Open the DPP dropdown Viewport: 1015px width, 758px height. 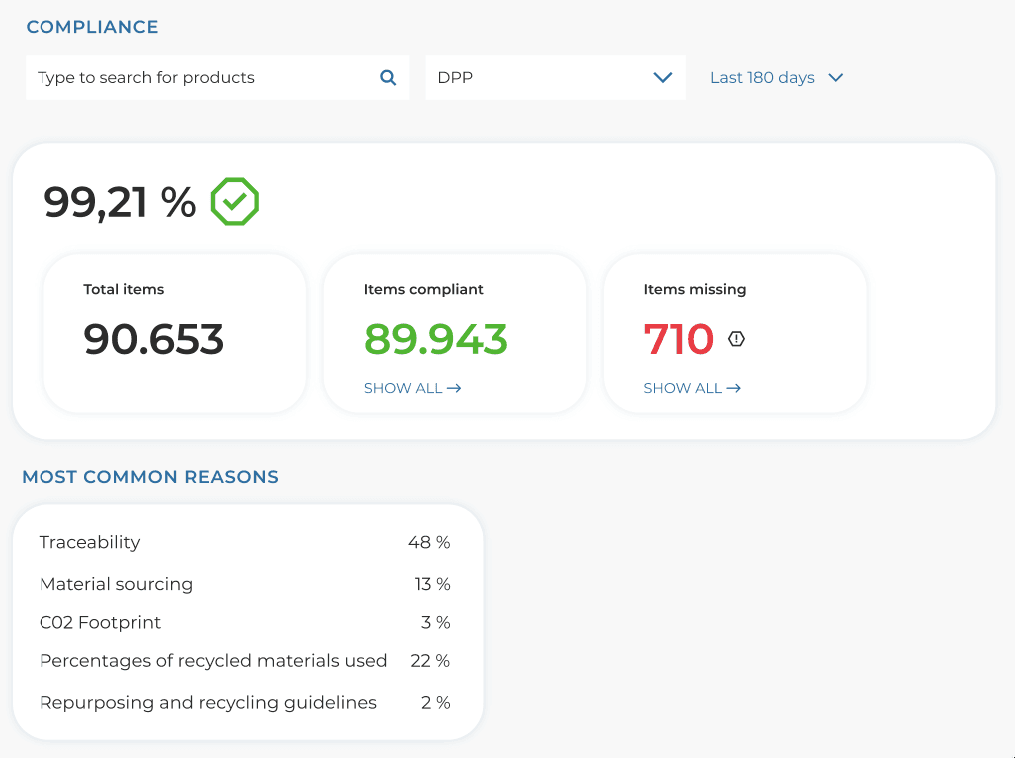click(555, 76)
